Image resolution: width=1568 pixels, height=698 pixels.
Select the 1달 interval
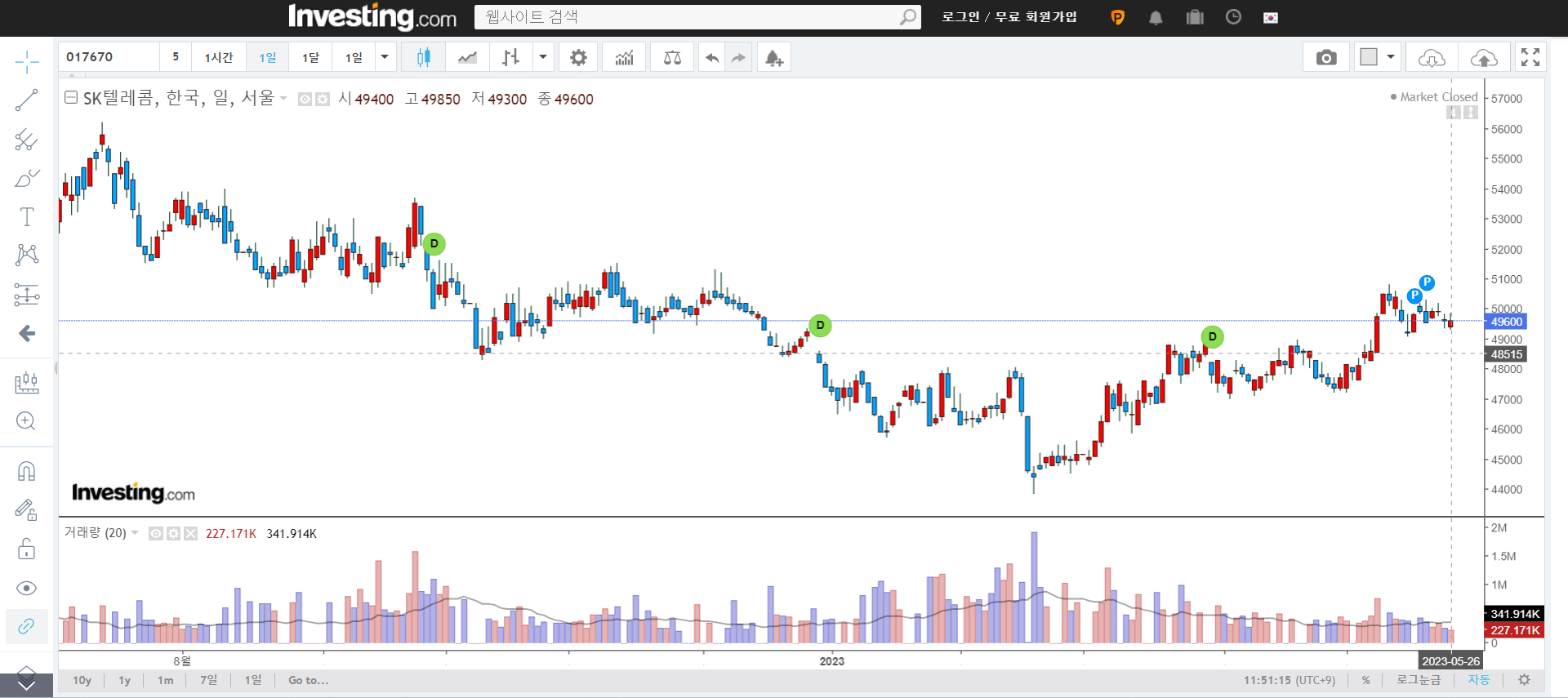[311, 57]
